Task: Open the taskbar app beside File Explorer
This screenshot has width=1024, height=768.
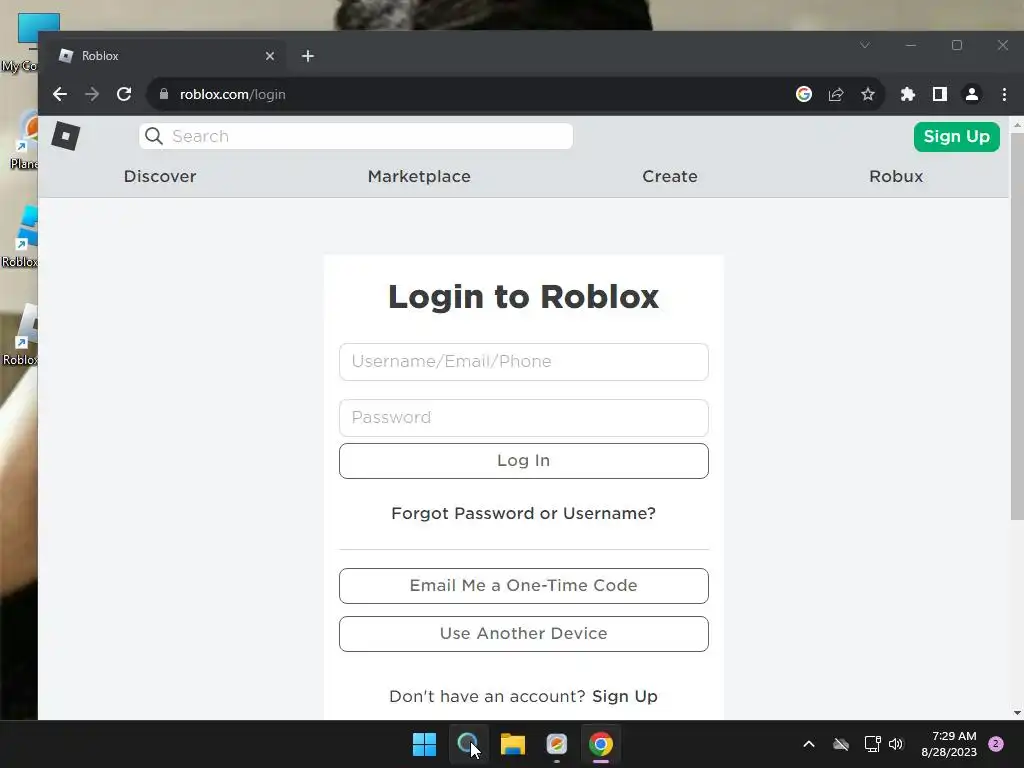Action: [556, 744]
